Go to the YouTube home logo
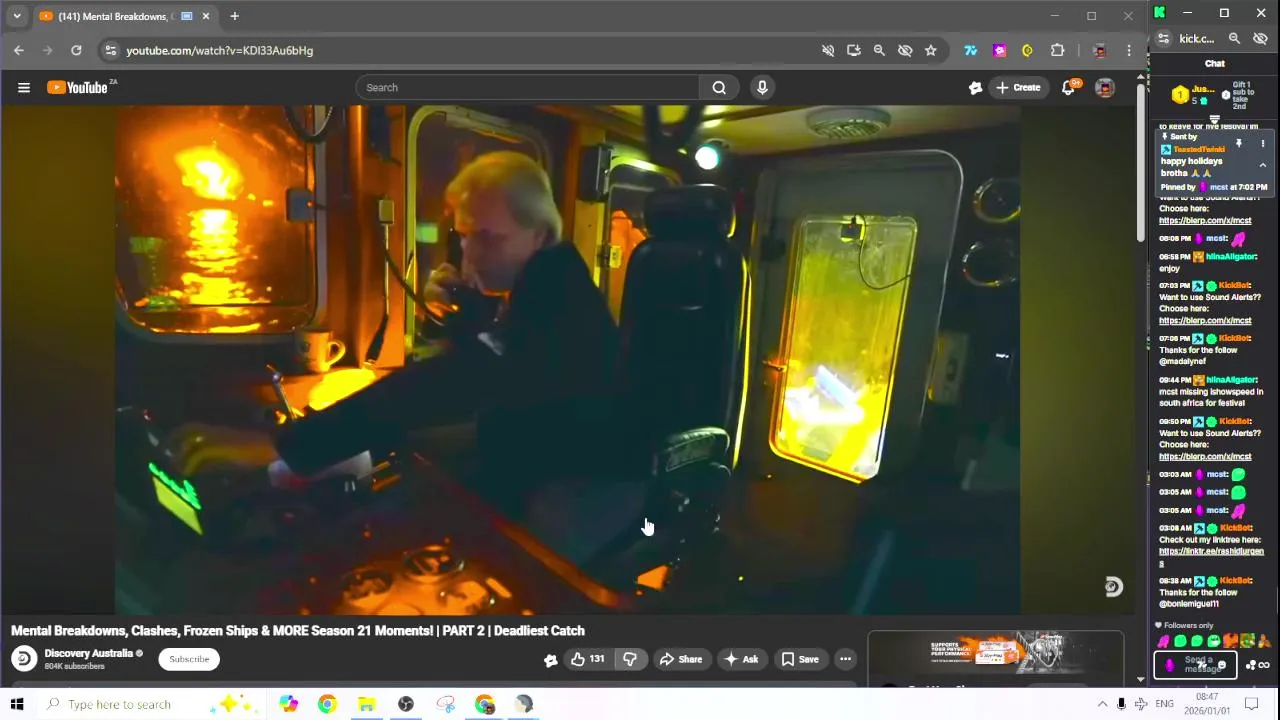The image size is (1280, 720). point(78,88)
